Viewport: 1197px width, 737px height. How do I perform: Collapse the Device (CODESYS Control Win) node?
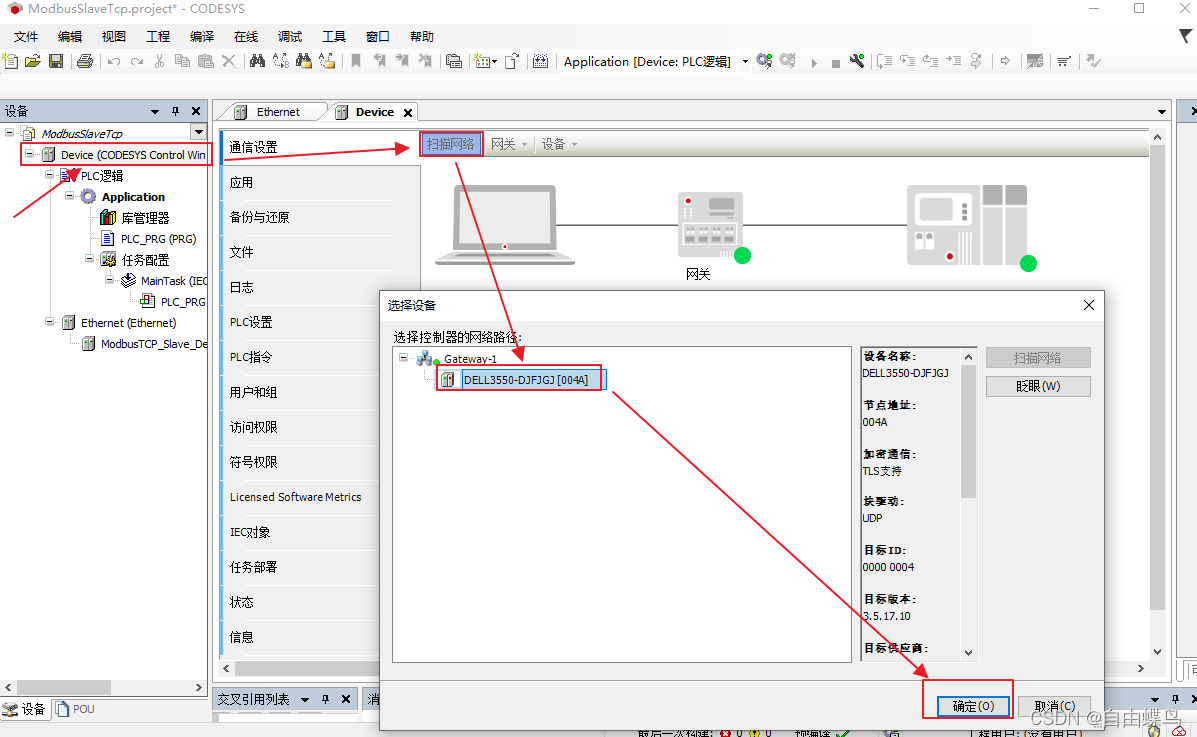click(30, 154)
